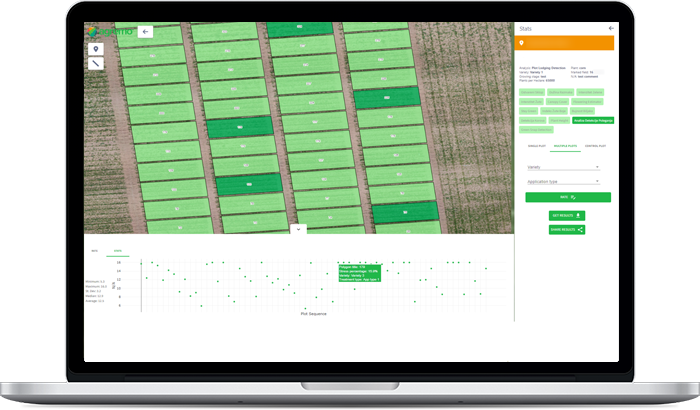
Task: Click the green tooltip on the scatter chart
Action: (x=359, y=272)
